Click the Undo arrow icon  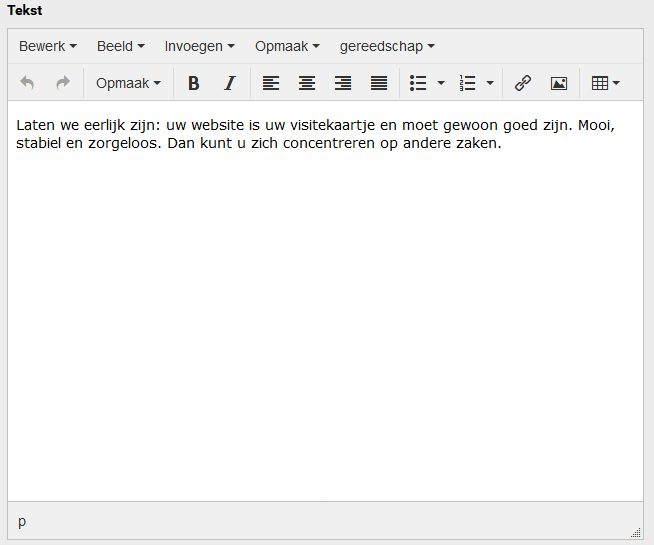coord(27,83)
